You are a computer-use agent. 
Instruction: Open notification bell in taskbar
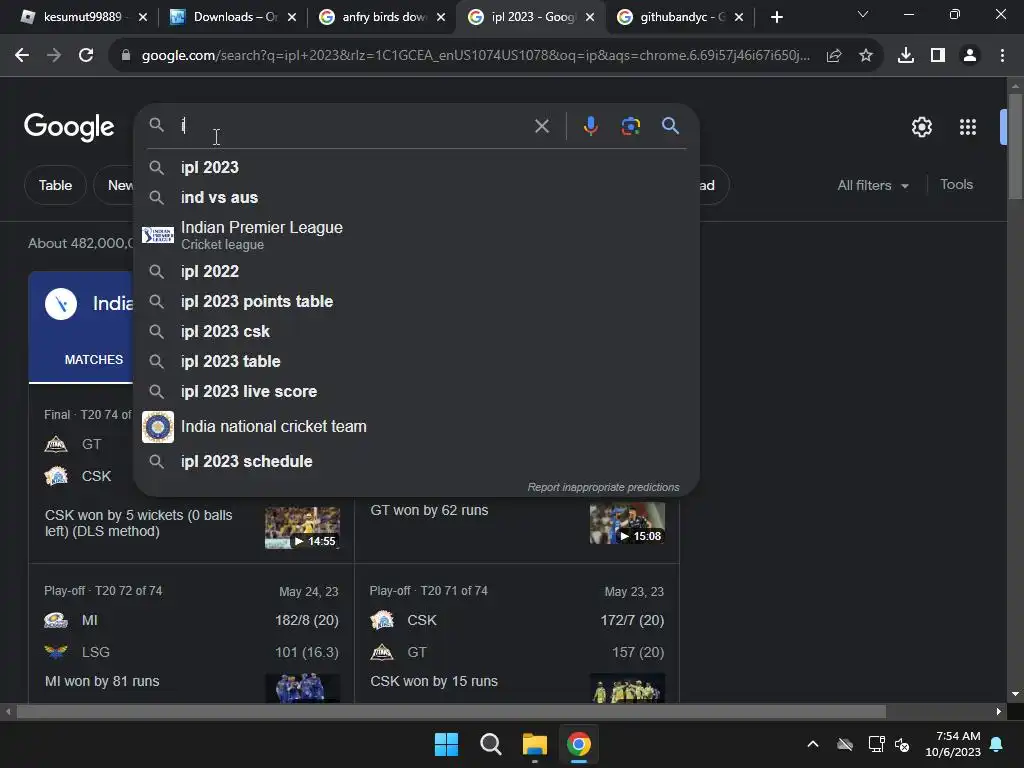pyautogui.click(x=997, y=744)
